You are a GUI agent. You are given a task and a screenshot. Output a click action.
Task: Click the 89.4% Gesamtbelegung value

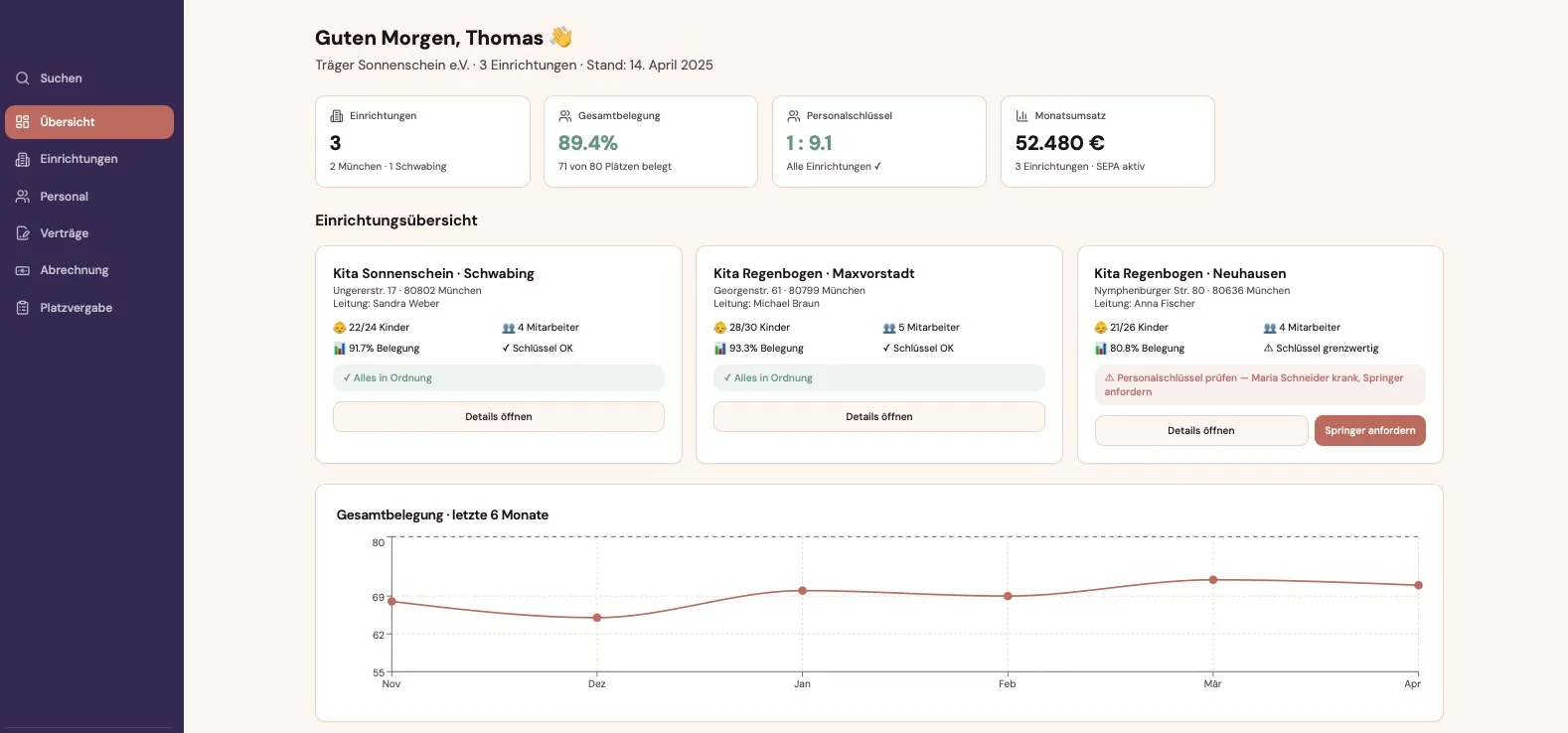pos(588,143)
